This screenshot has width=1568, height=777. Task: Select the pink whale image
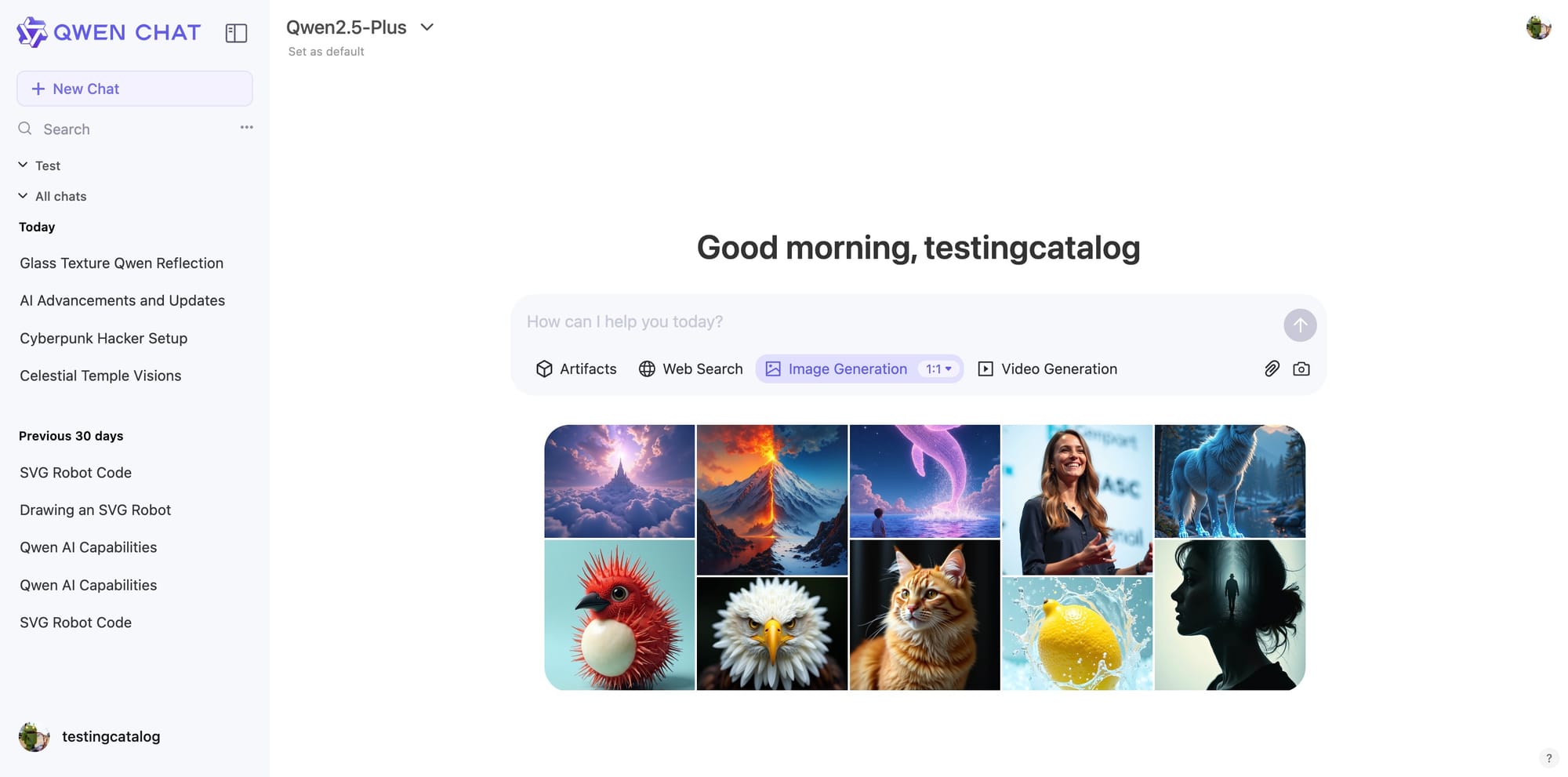coord(925,481)
